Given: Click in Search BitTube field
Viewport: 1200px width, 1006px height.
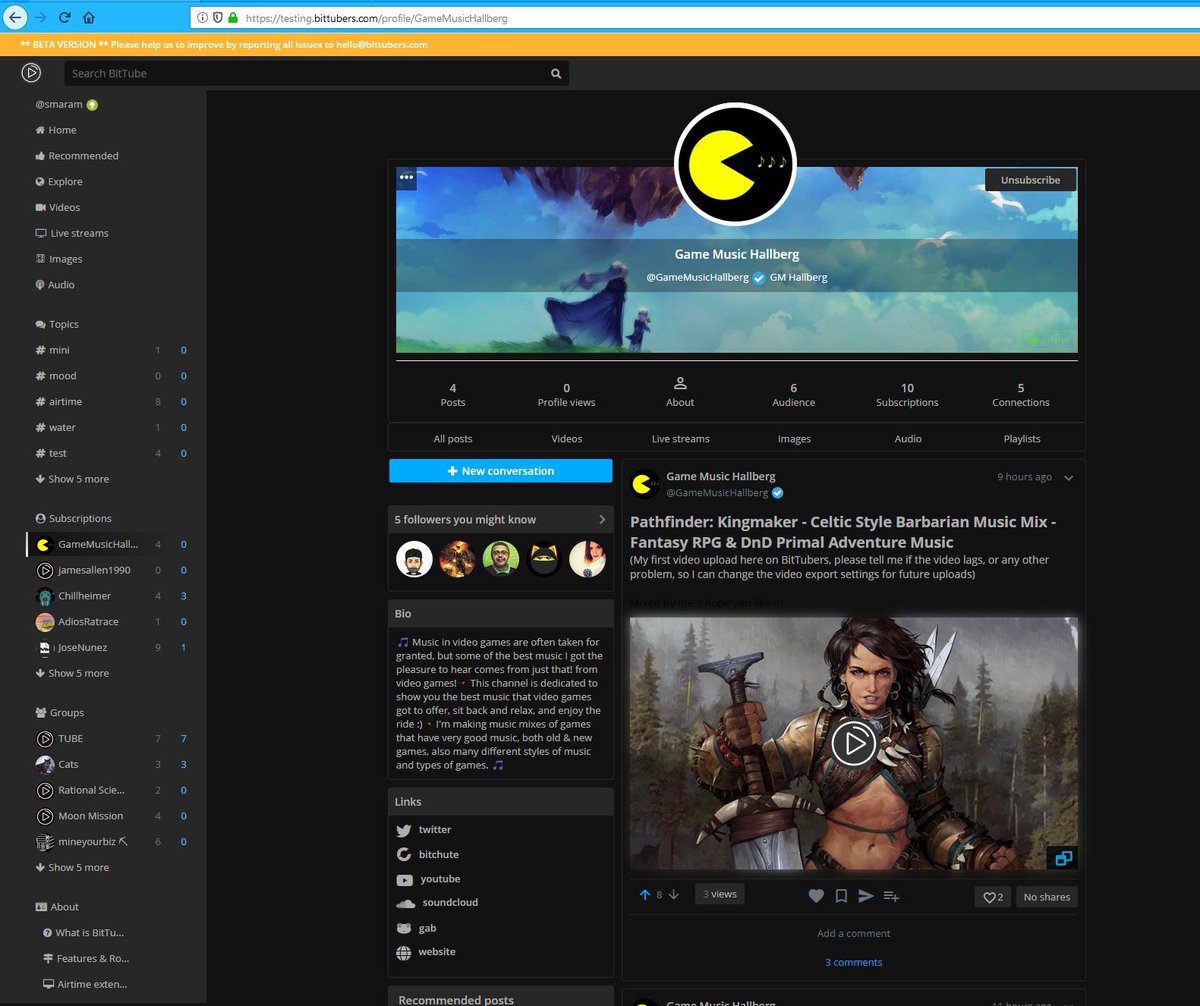Looking at the screenshot, I should tap(306, 74).
